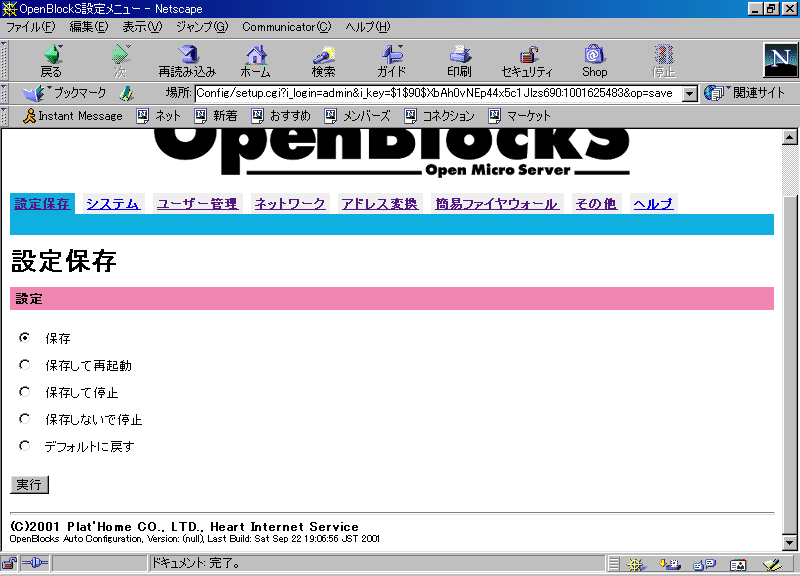Click the status bar security lock icon

click(9, 563)
